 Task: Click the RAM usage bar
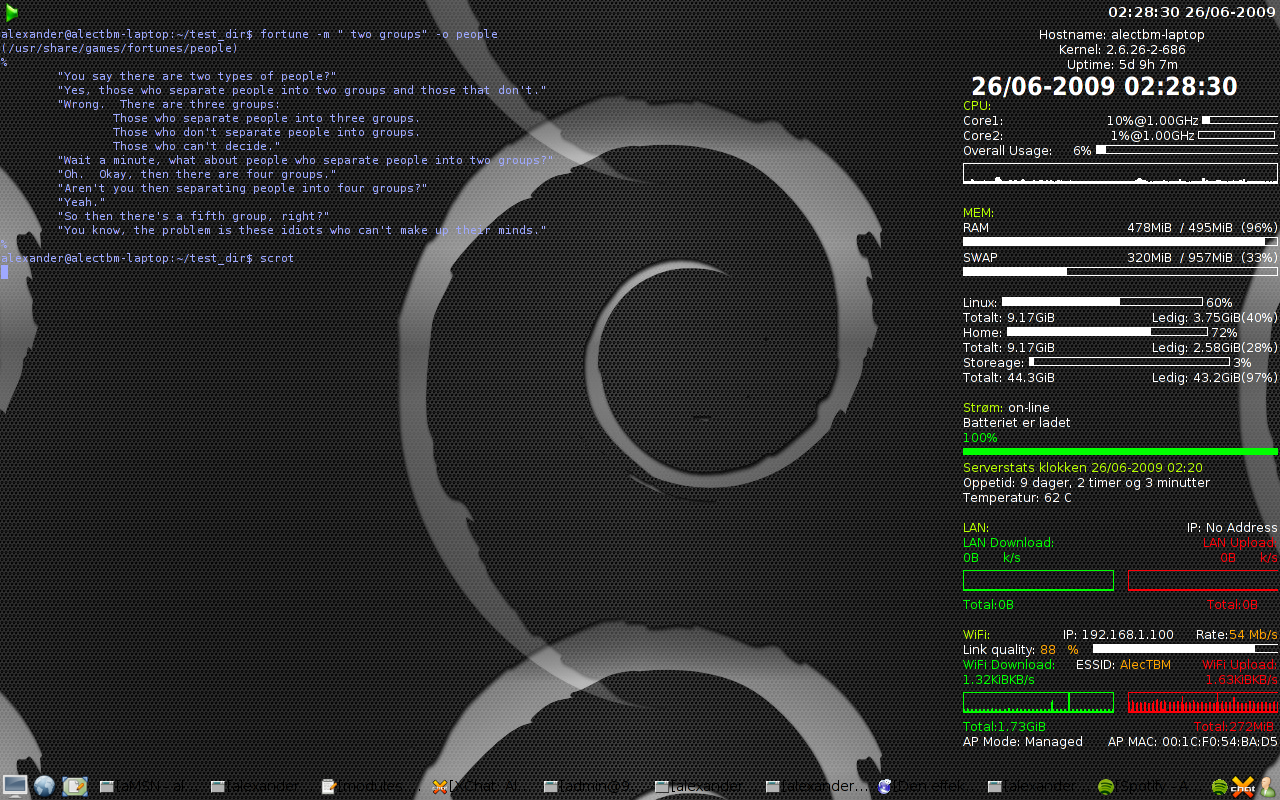(1120, 241)
